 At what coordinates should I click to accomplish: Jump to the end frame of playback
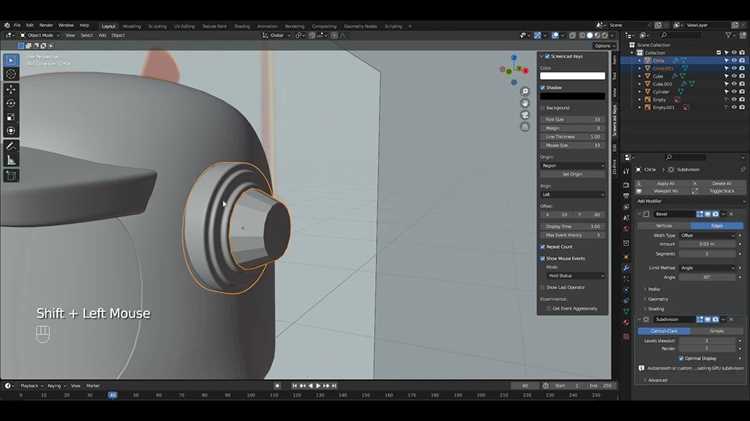[334, 386]
